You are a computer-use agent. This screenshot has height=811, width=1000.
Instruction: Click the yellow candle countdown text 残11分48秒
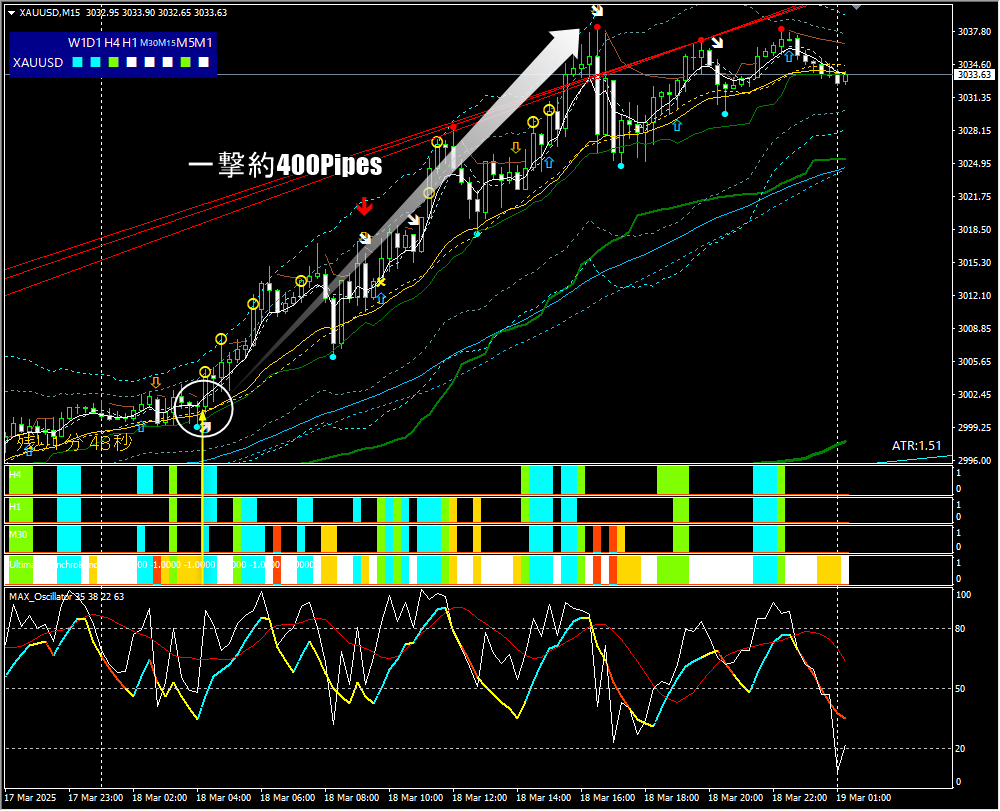coord(75,442)
